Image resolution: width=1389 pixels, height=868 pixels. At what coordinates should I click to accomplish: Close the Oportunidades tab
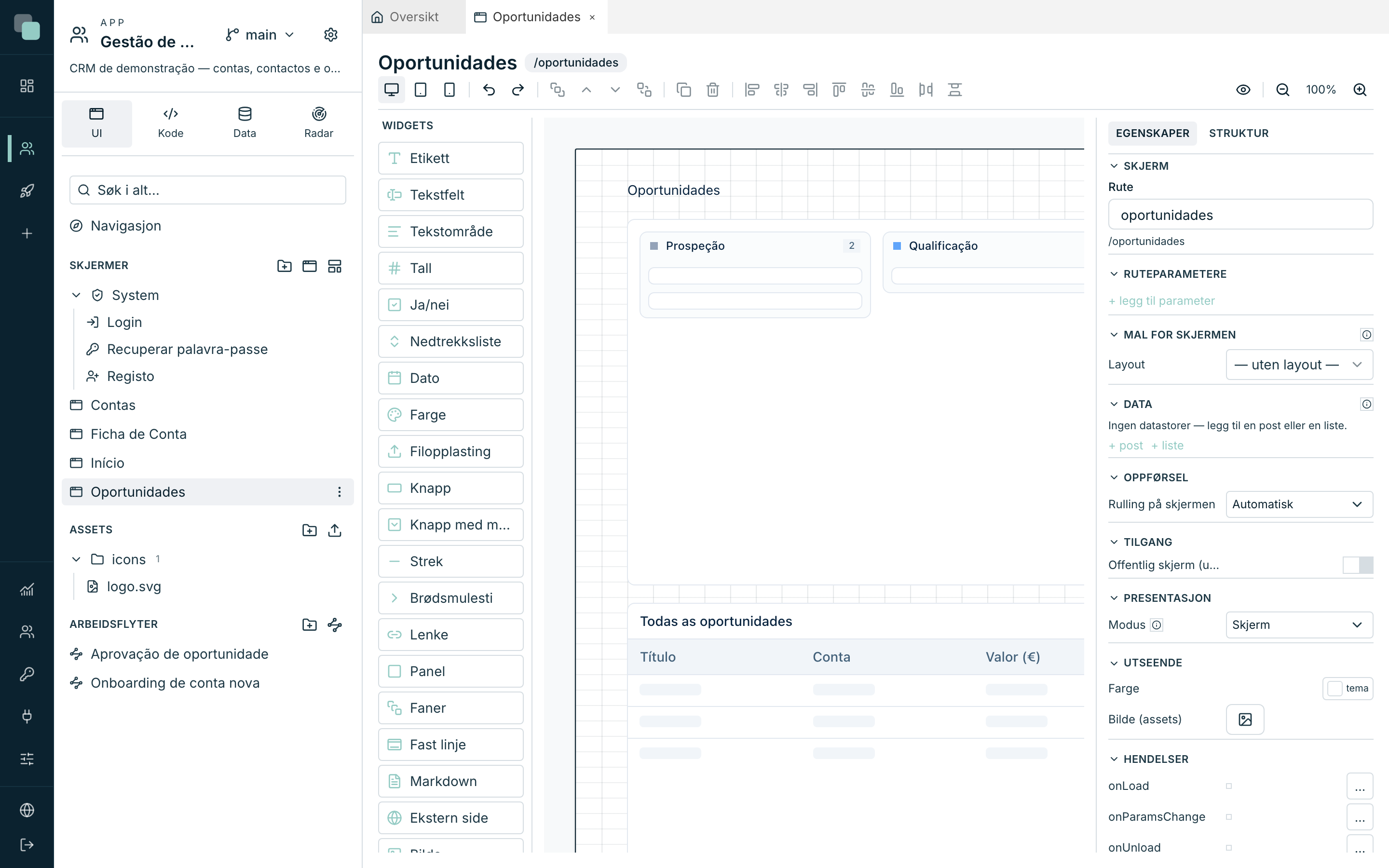592,17
